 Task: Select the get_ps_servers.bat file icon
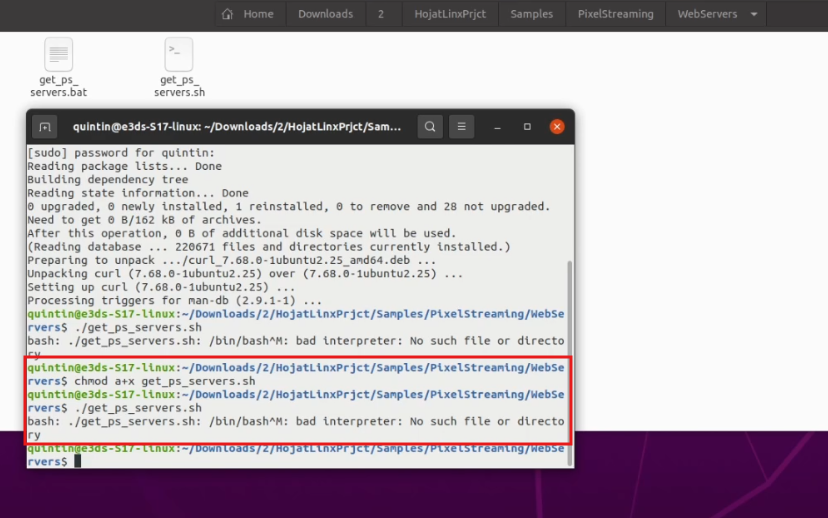59,54
